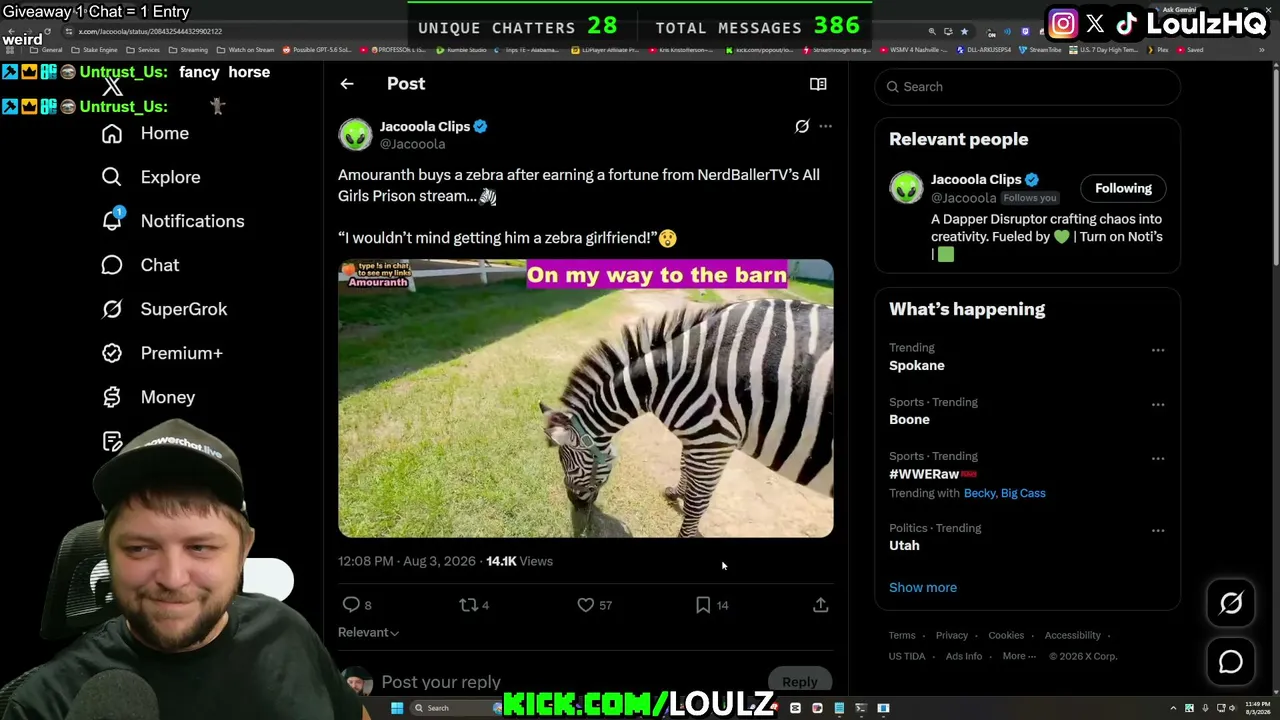The image size is (1280, 720).
Task: Click the 14.1K Views count
Action: click(519, 561)
